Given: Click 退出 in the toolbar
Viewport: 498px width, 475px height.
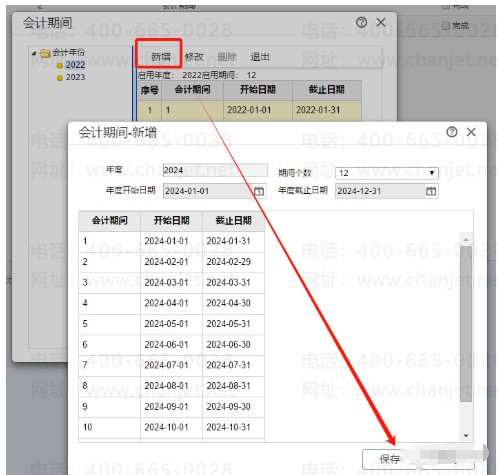Looking at the screenshot, I should point(260,57).
